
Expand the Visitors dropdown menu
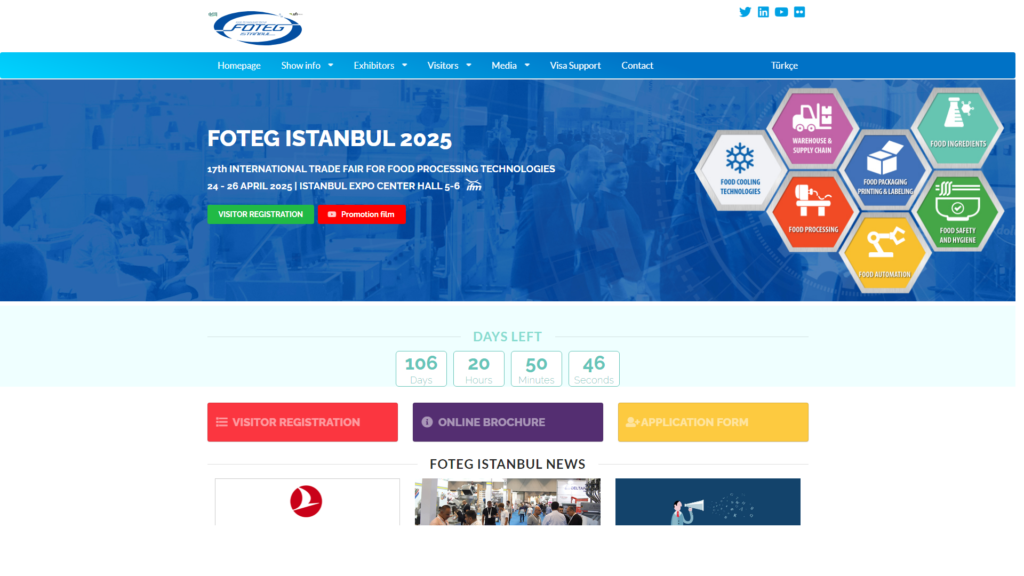[x=449, y=65]
